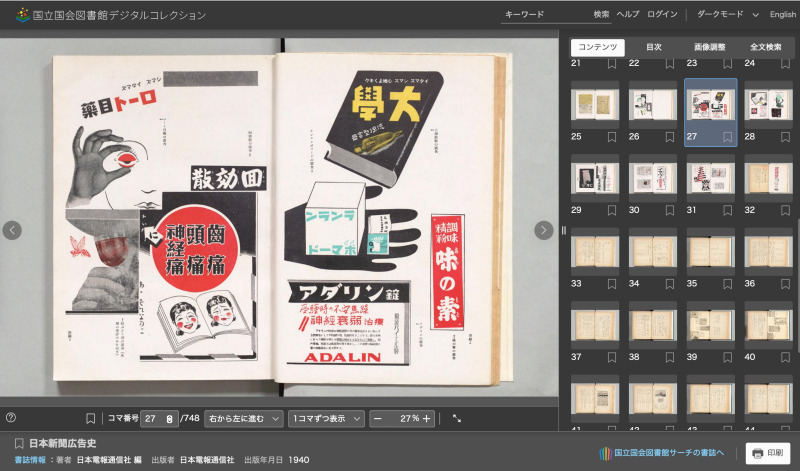Click bookmark icon for thumbnail 21
This screenshot has height=471, width=800.
[612, 64]
